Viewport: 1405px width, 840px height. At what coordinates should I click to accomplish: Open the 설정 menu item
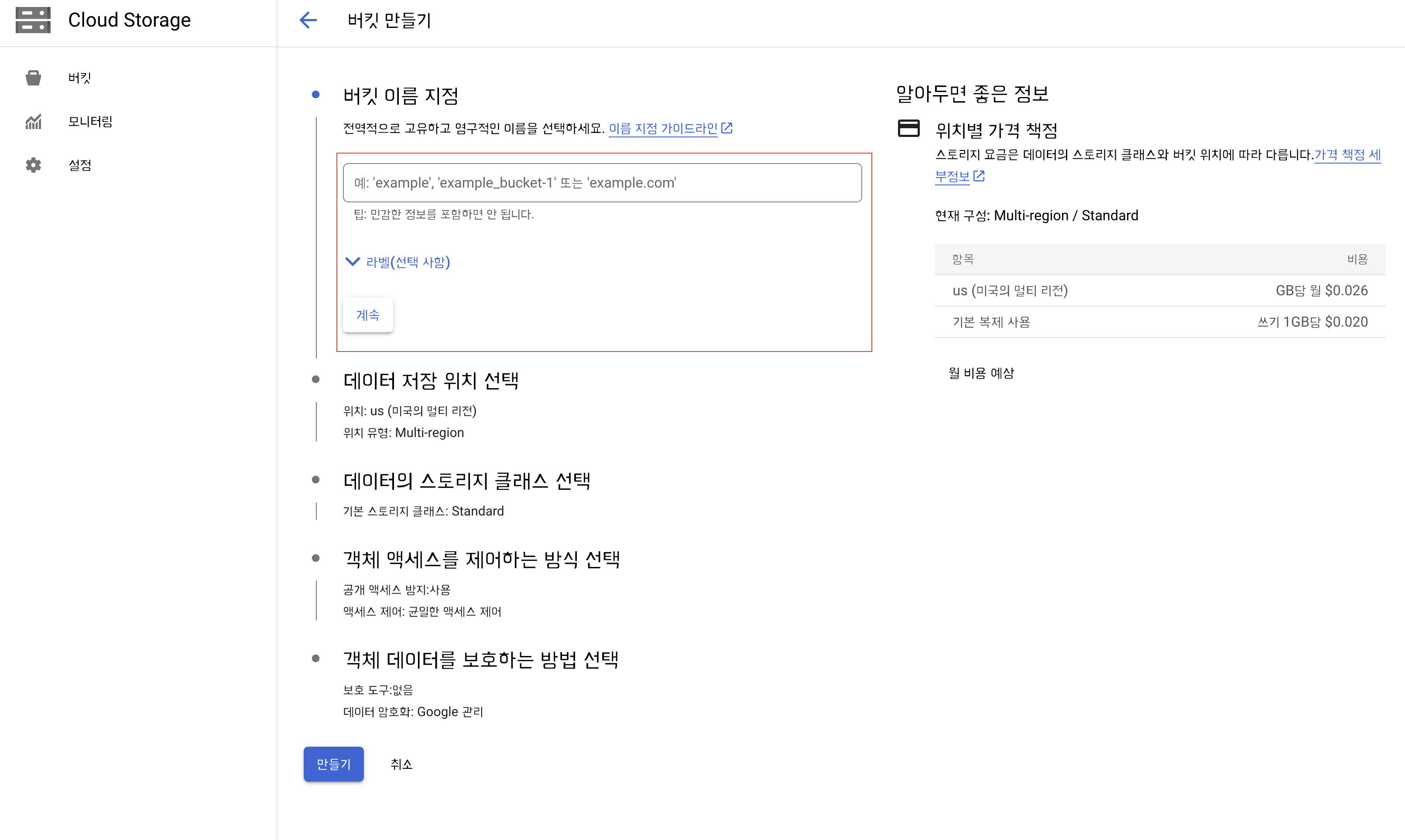coord(80,165)
